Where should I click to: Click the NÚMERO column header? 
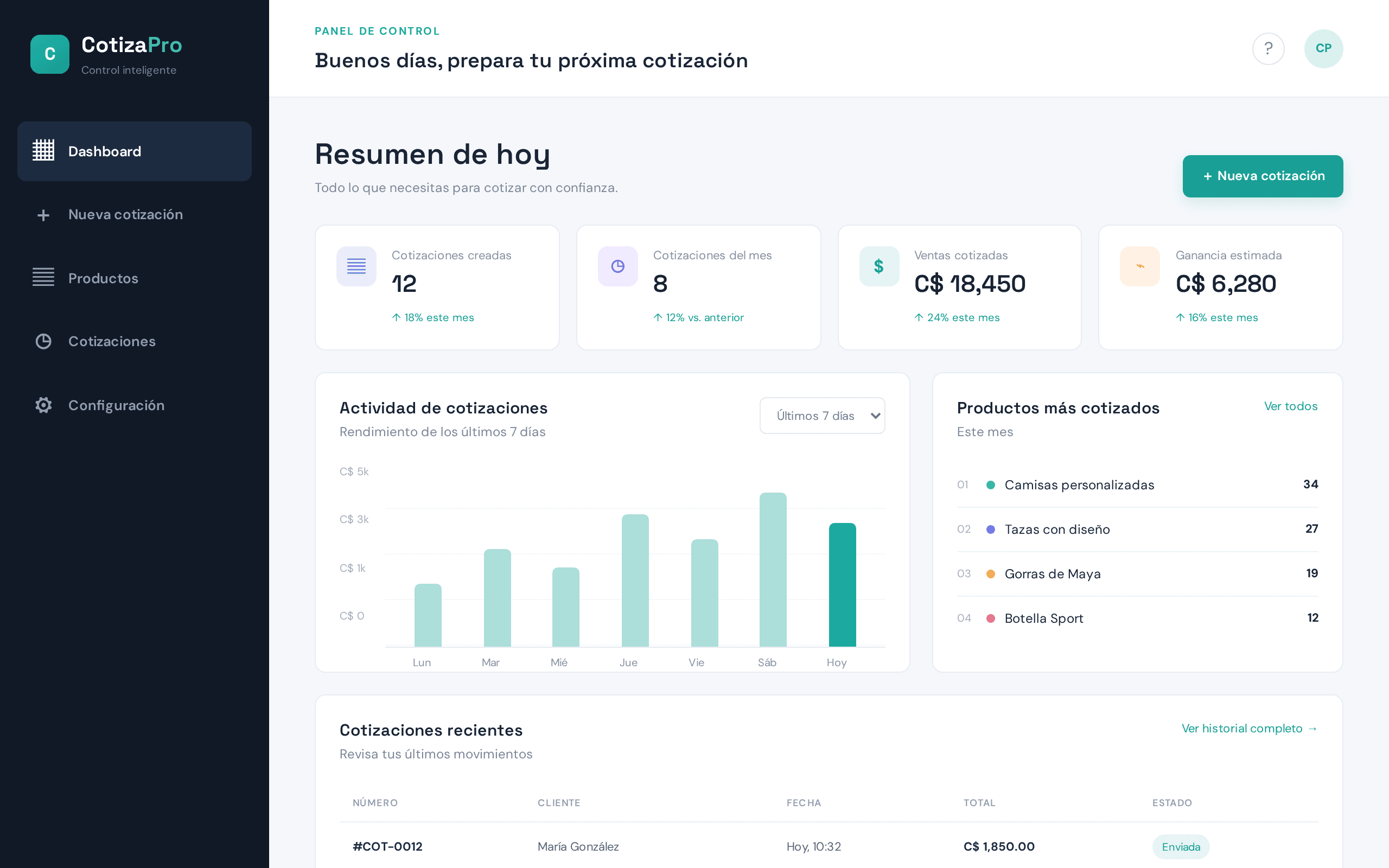coord(375,803)
